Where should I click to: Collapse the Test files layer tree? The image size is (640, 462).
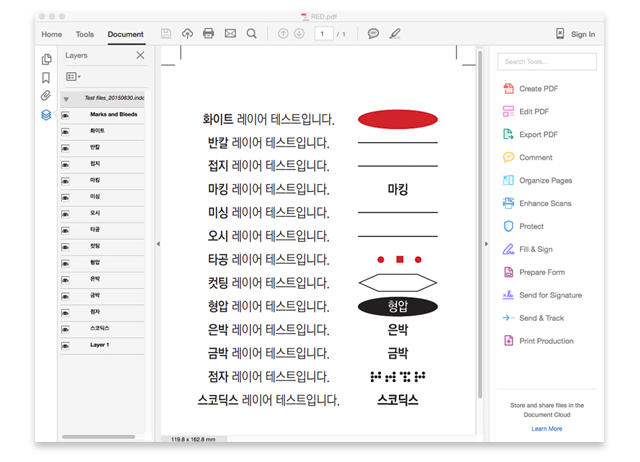pyautogui.click(x=66, y=99)
